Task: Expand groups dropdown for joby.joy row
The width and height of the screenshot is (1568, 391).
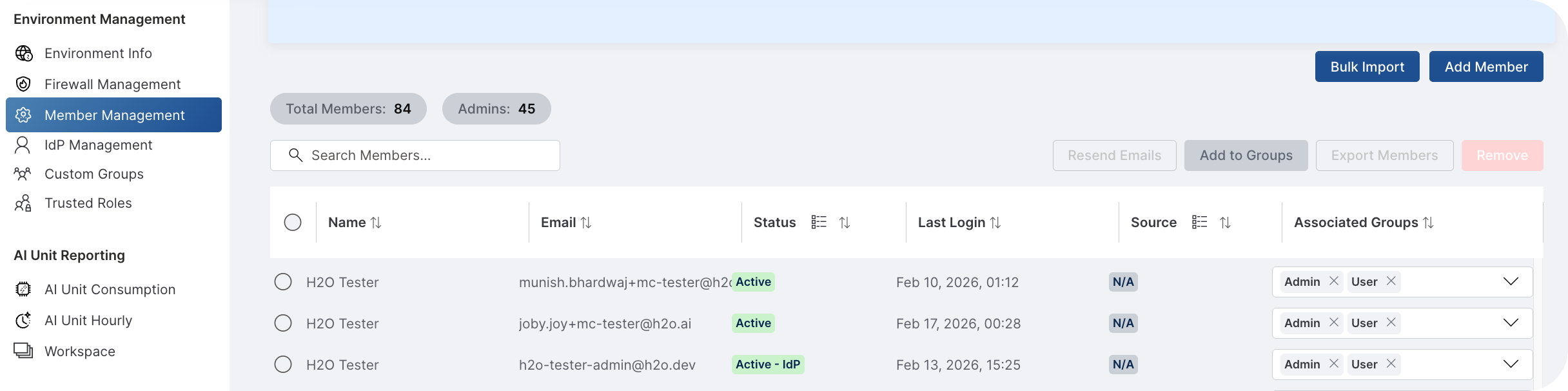Action: 1511,323
